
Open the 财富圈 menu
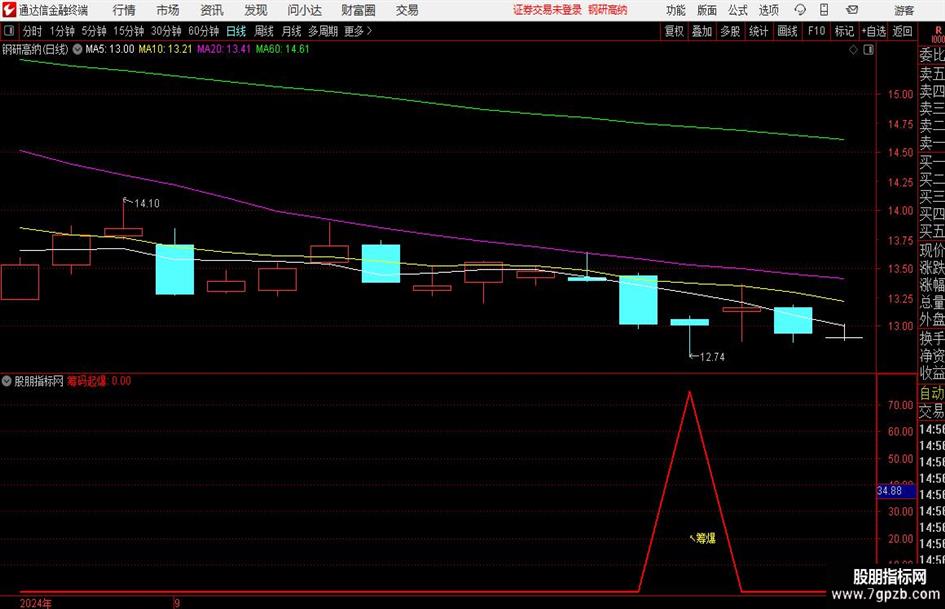[358, 10]
